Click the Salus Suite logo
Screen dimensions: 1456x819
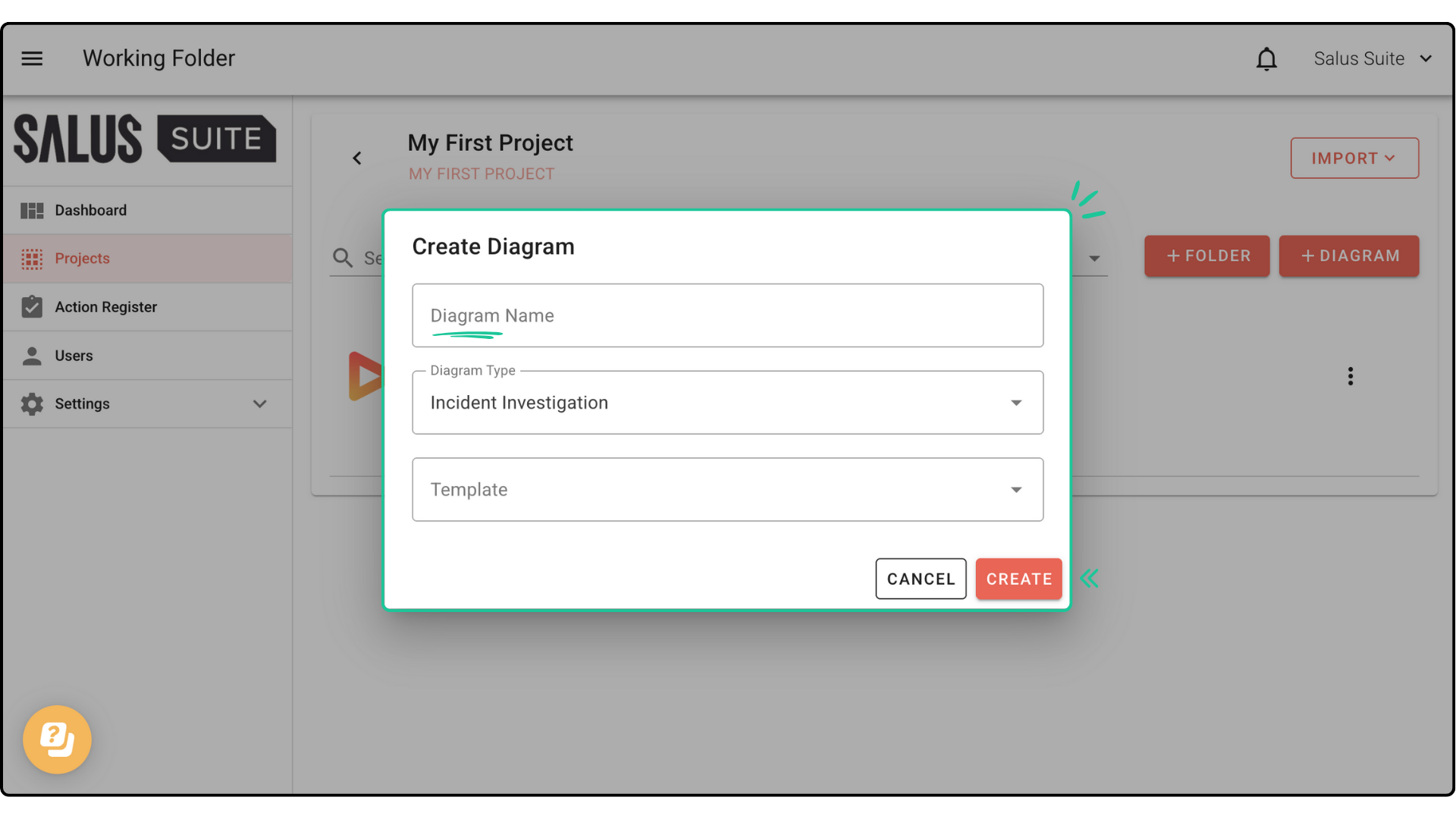(x=145, y=139)
